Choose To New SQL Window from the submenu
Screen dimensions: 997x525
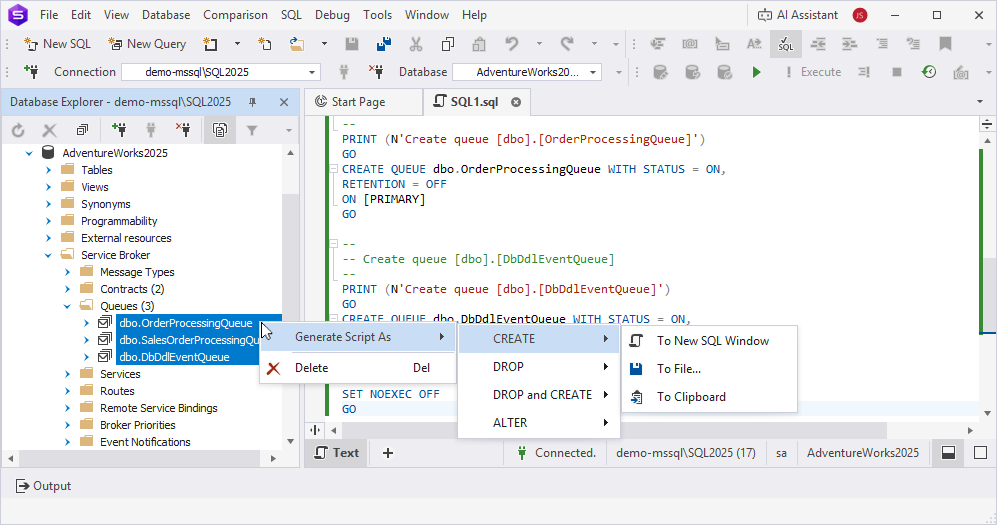coord(709,341)
